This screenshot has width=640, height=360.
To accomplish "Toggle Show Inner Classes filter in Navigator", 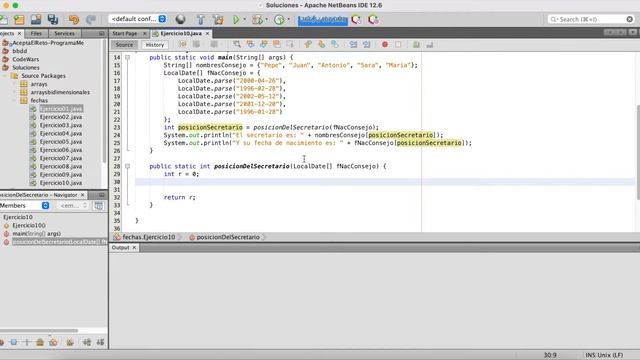I will click(53, 342).
